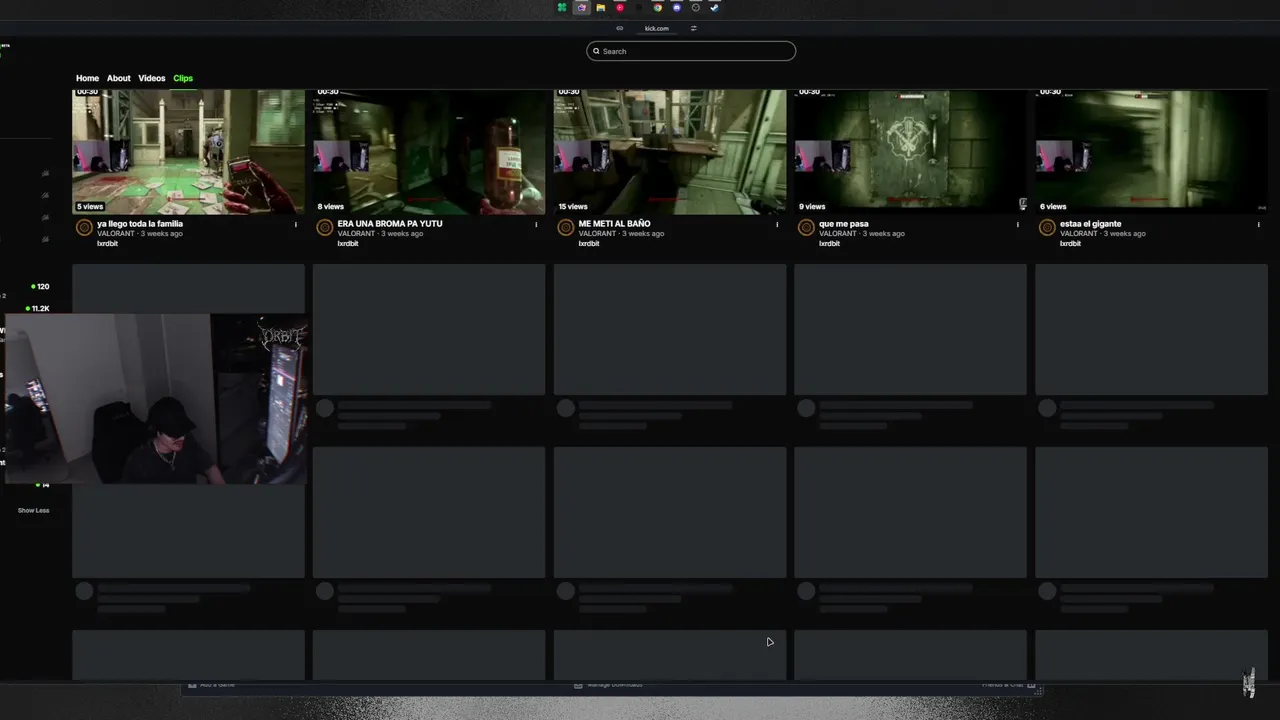Click the '5 views' badge on first clip
Image resolution: width=1280 pixels, height=720 pixels.
pyautogui.click(x=90, y=207)
